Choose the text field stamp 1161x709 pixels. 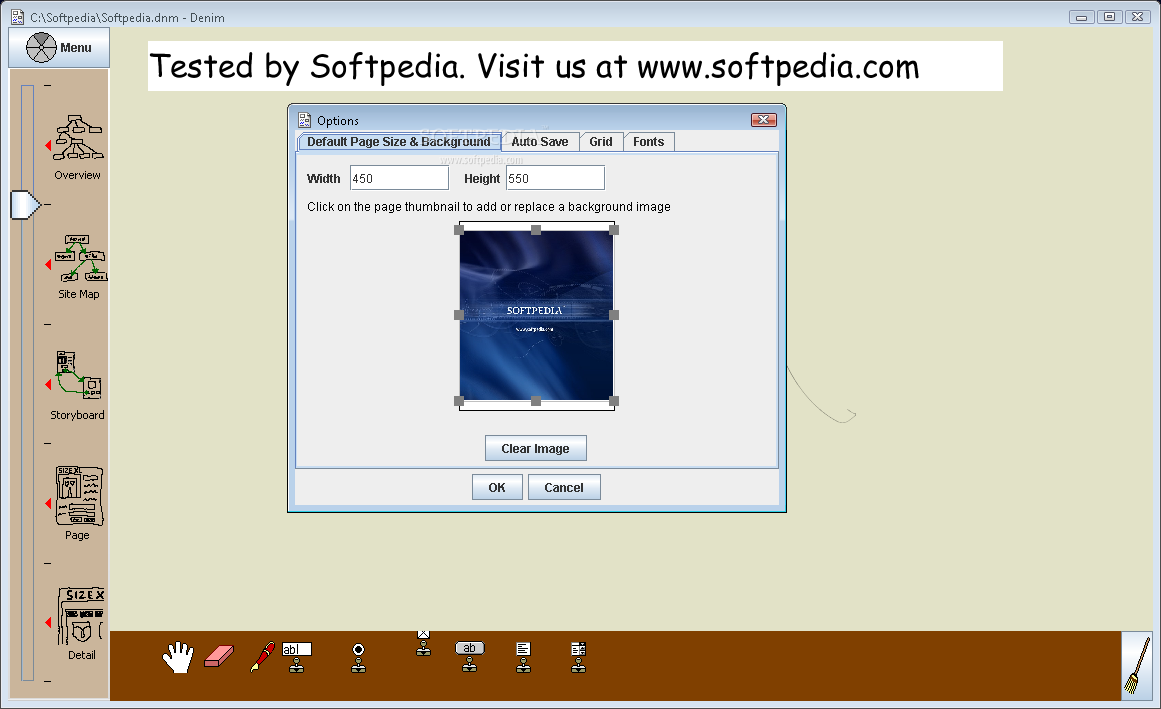296,656
